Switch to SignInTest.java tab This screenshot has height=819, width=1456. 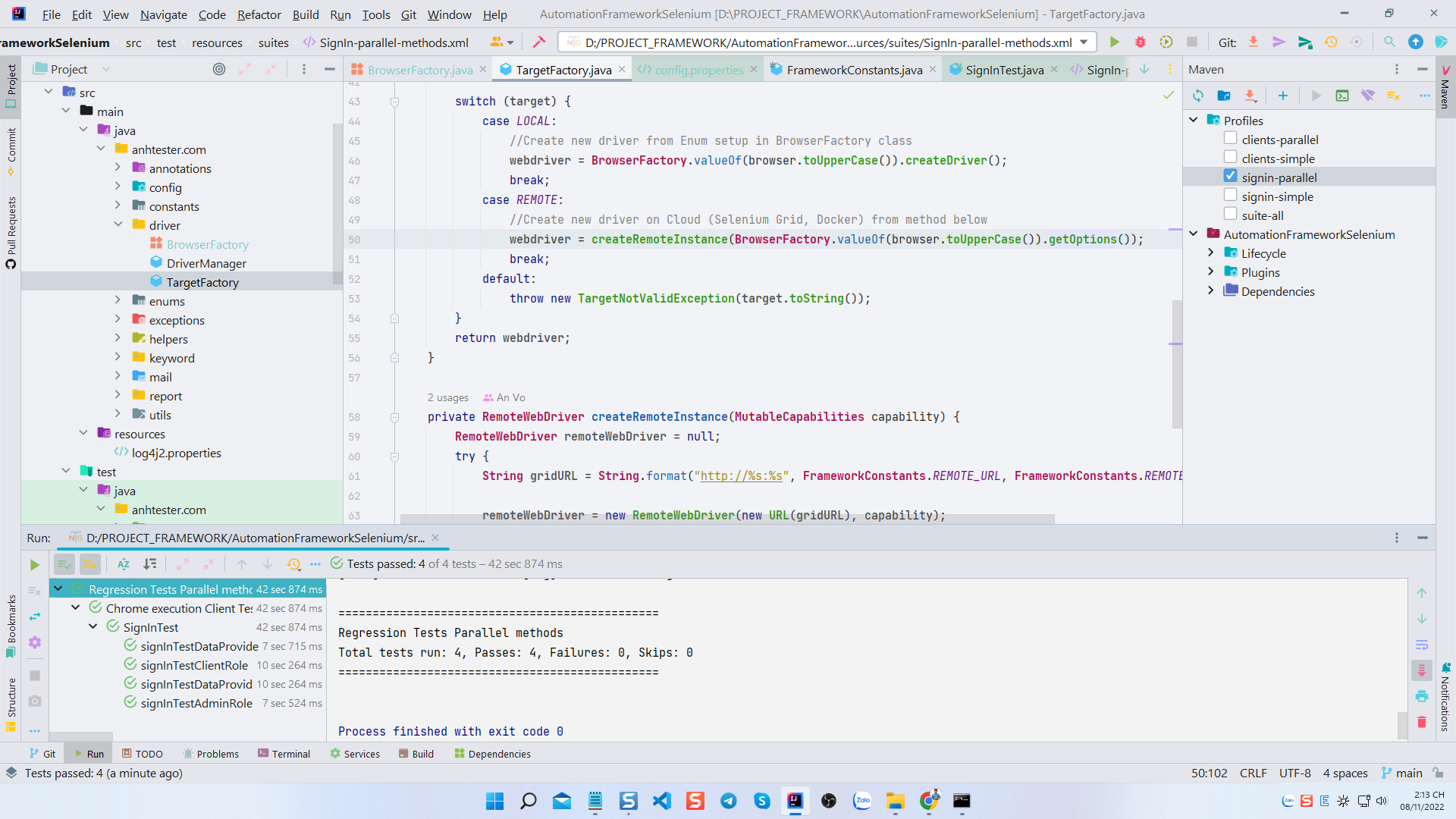click(x=1004, y=70)
